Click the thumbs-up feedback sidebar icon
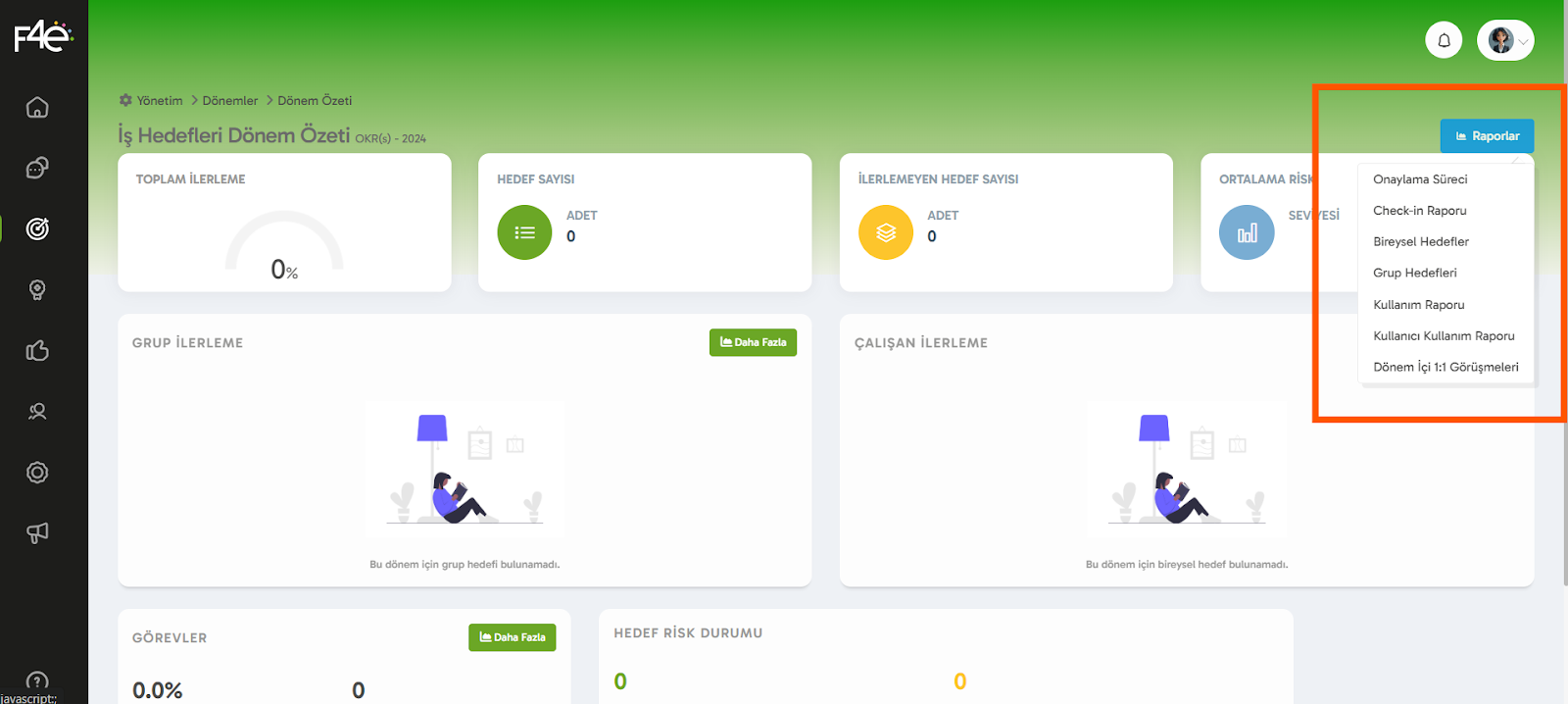The width and height of the screenshot is (1568, 704). pos(37,350)
